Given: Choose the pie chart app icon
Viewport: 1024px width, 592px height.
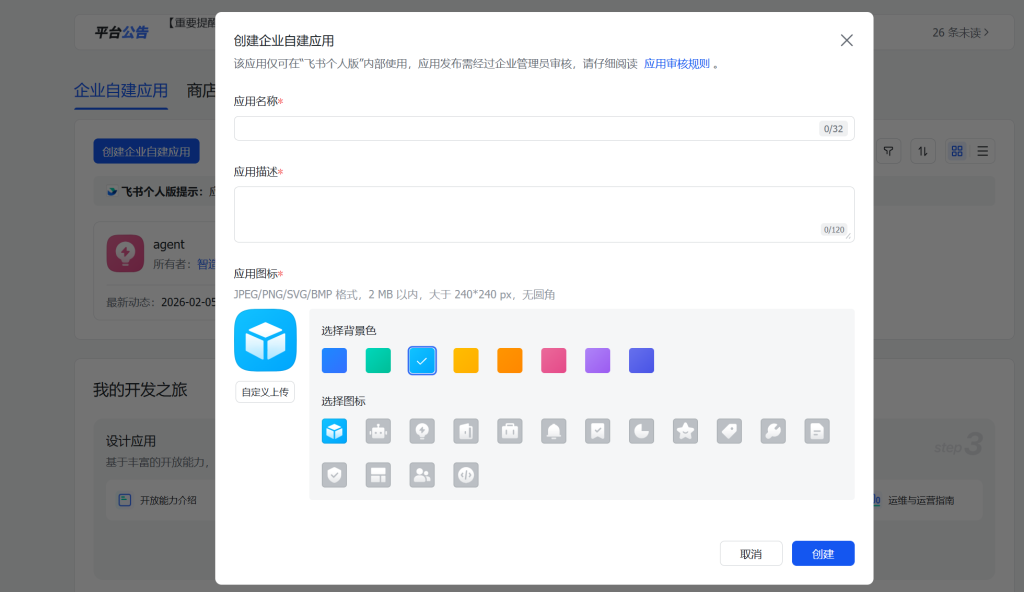Looking at the screenshot, I should 642,431.
